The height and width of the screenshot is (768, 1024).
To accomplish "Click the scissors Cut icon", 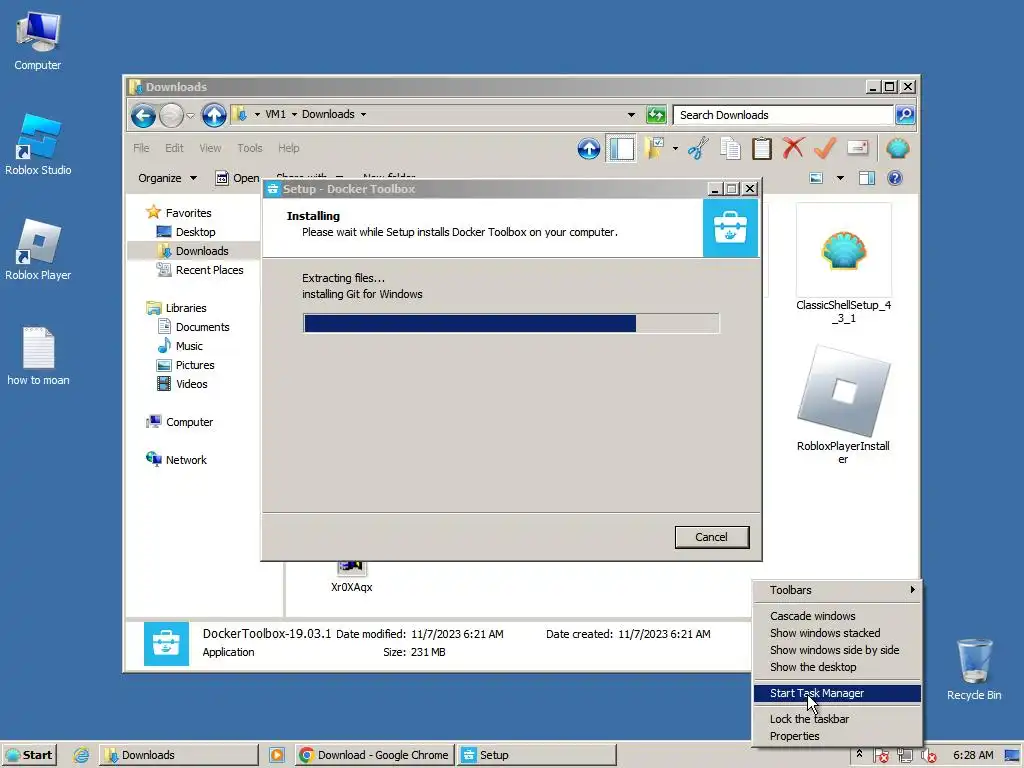I will tap(698, 148).
